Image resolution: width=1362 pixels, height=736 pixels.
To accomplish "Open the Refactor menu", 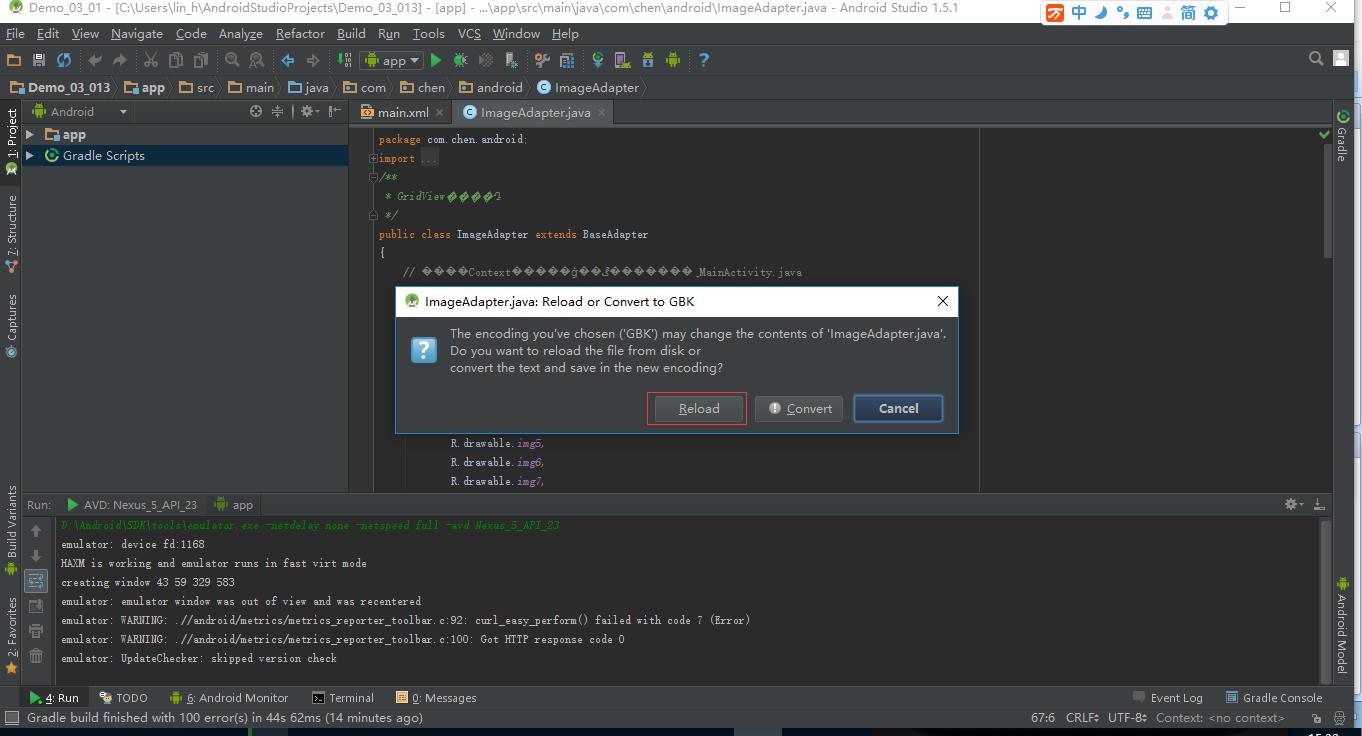I will coord(300,33).
